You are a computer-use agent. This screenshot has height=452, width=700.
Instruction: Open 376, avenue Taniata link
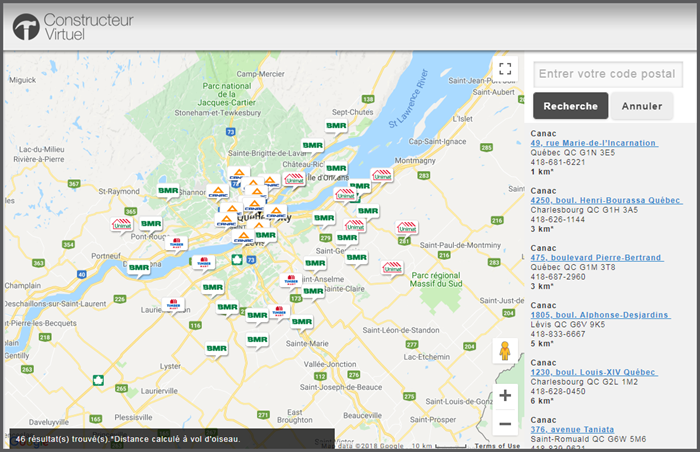tap(572, 429)
